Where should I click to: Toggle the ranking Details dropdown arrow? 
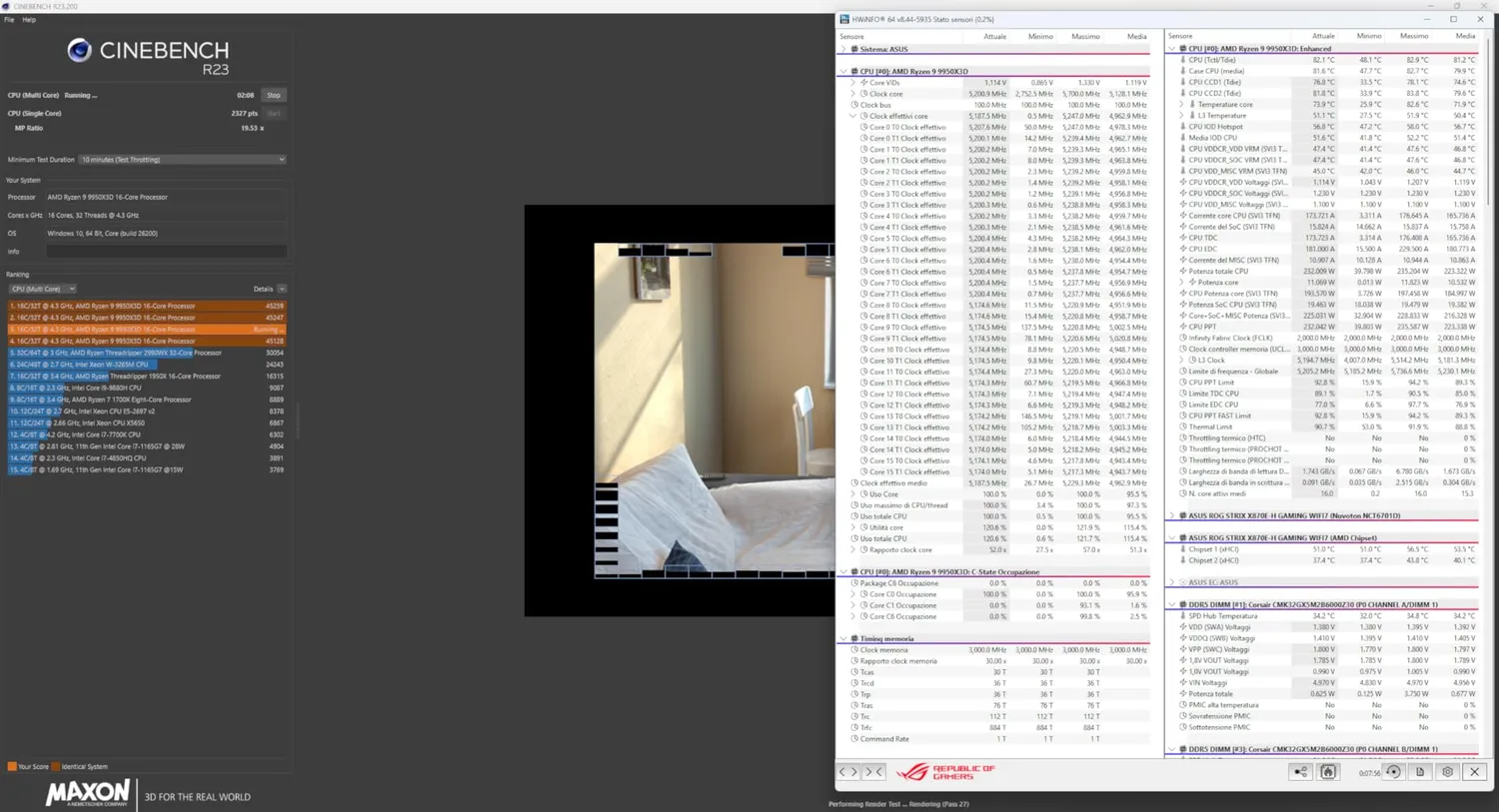coord(282,289)
